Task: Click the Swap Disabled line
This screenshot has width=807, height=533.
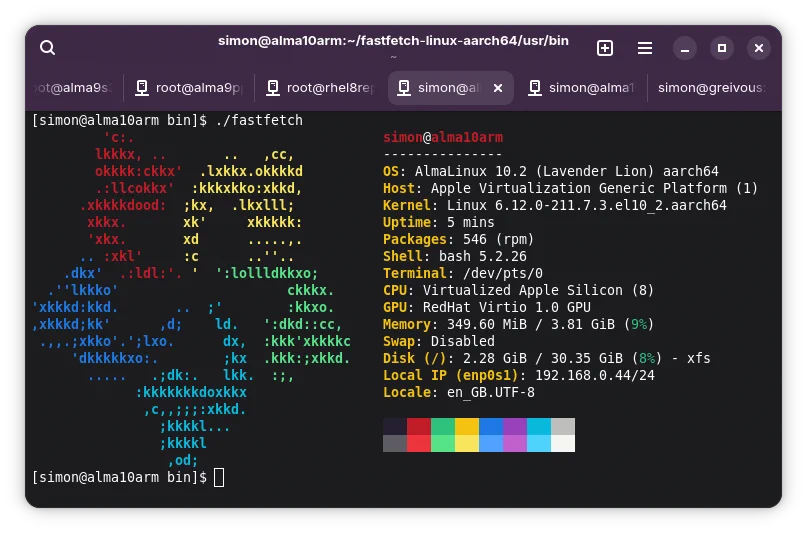Action: (438, 341)
